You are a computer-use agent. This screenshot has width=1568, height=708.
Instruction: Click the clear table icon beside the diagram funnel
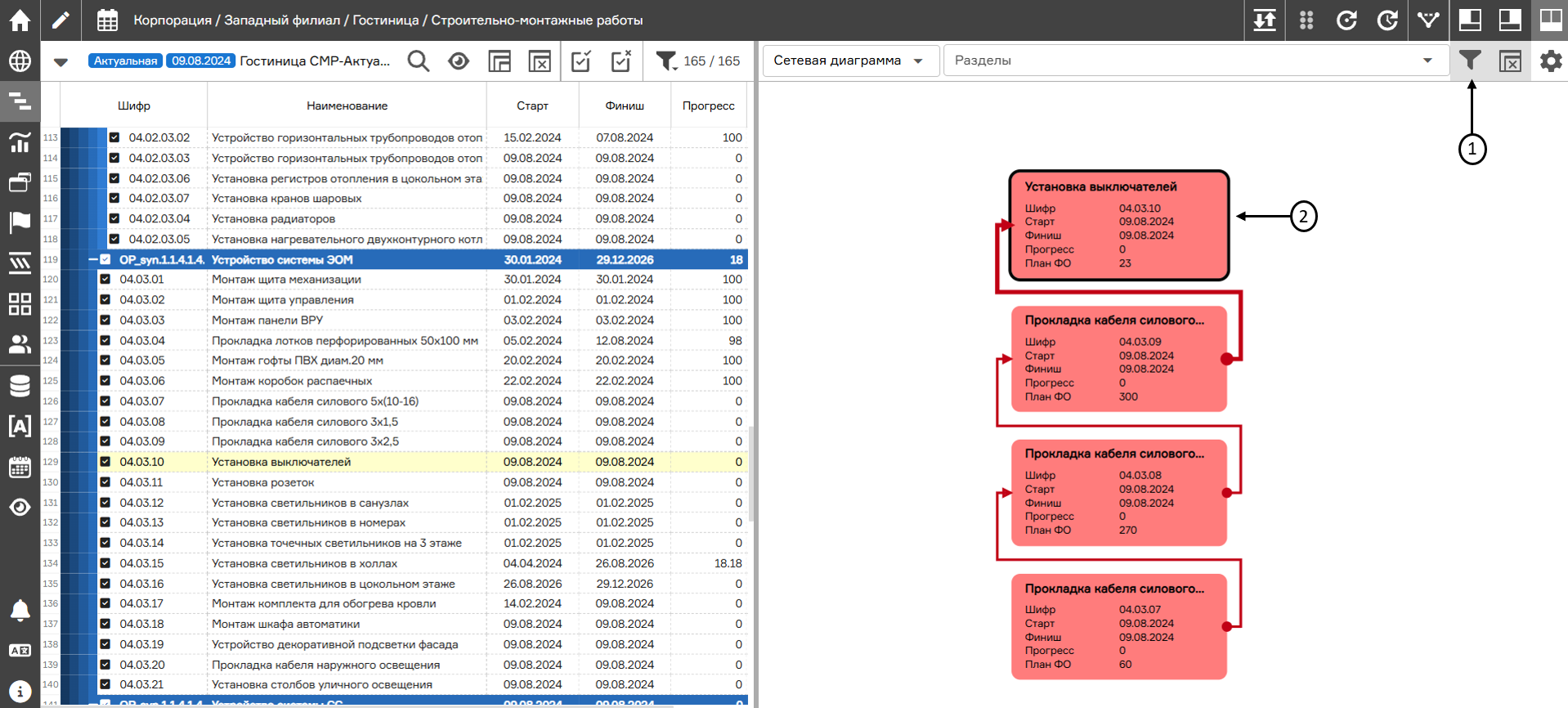click(1510, 60)
